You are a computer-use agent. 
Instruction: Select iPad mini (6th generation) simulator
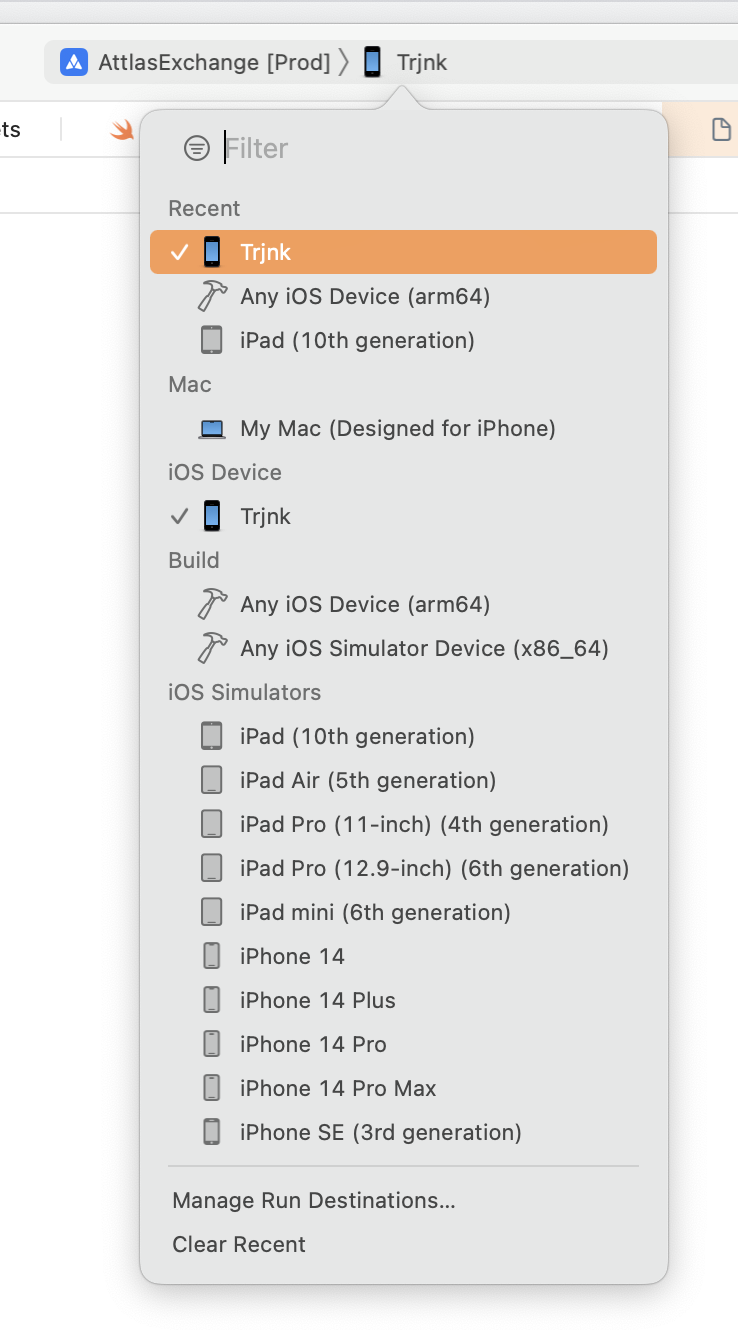(375, 912)
